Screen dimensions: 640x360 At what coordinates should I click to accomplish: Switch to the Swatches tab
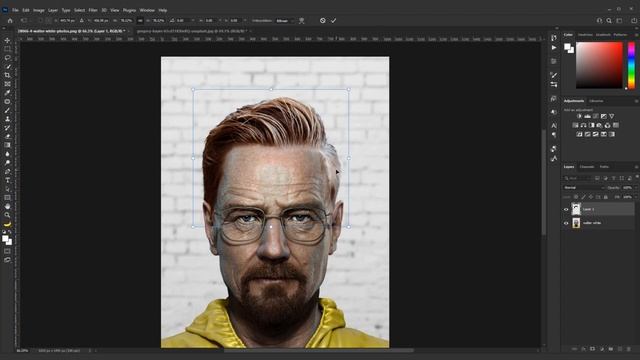click(x=585, y=35)
